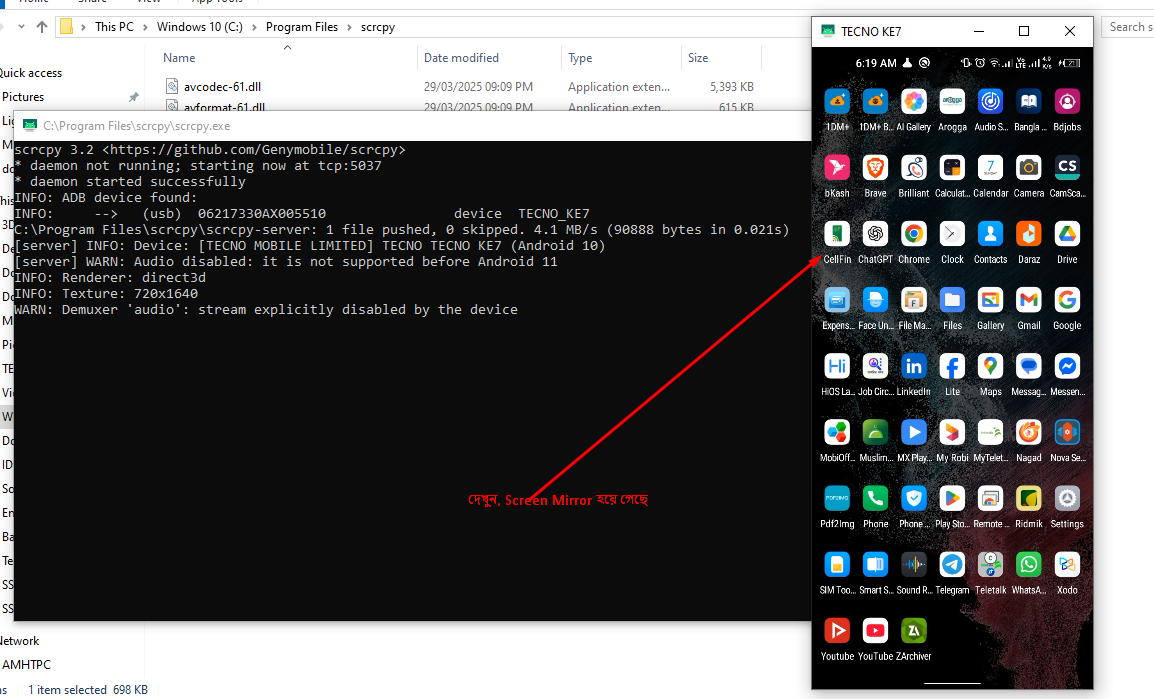Open WhatsApp on the mirrored phone
Screen dimensions: 1154x699
(1028, 564)
